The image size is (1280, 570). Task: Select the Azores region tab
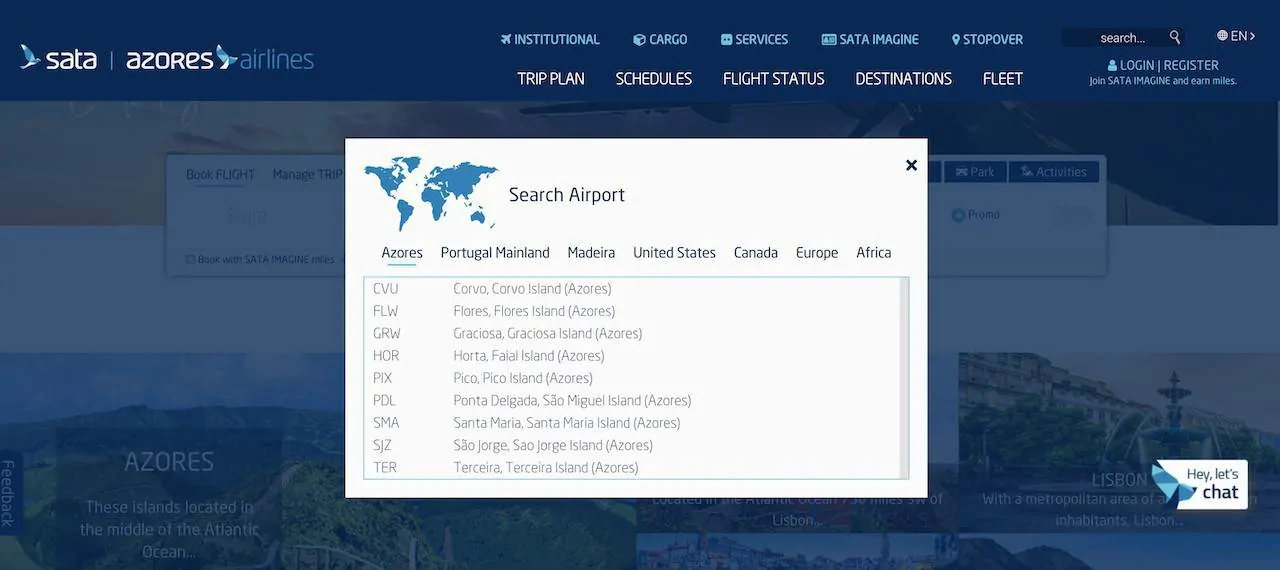(x=402, y=253)
